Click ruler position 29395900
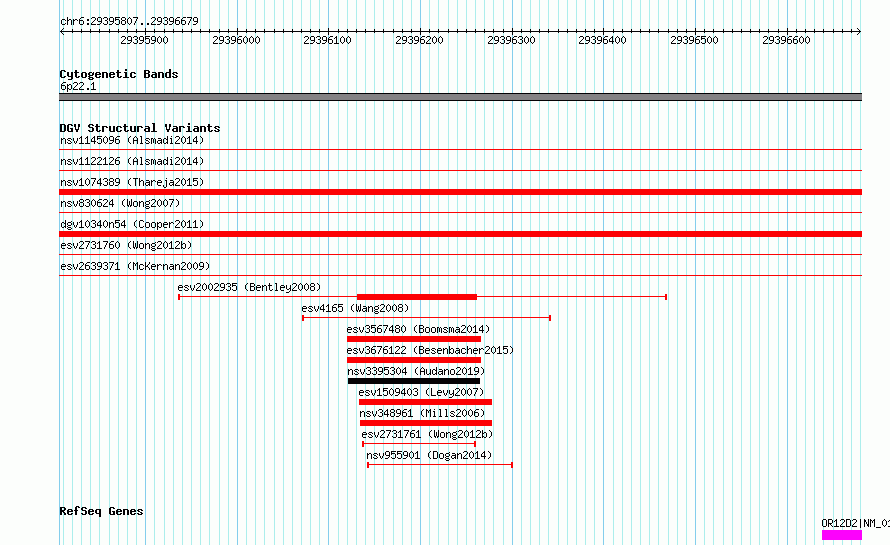Image resolution: width=890 pixels, height=545 pixels. coord(144,40)
